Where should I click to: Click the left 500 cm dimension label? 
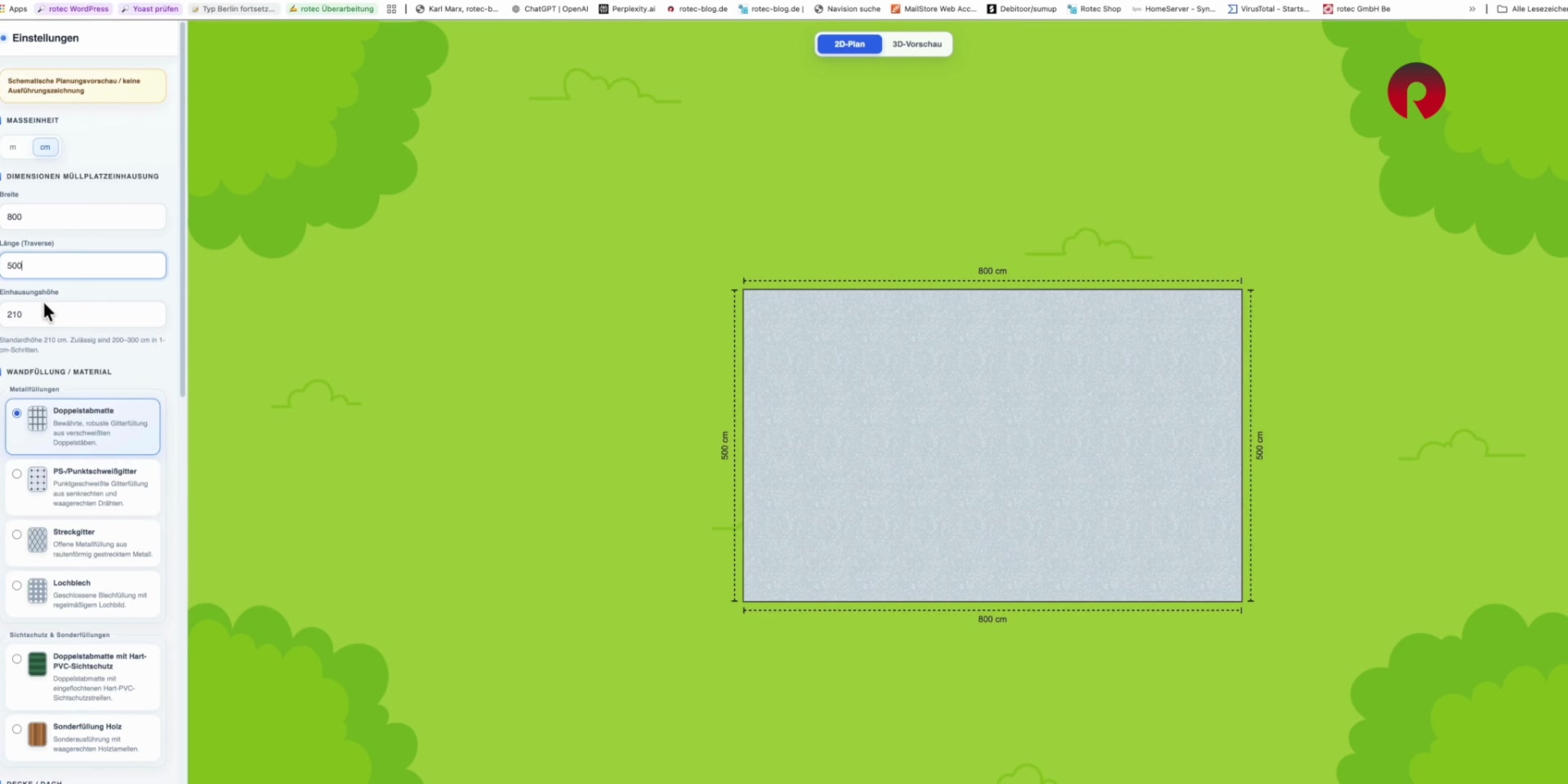pyautogui.click(x=724, y=446)
